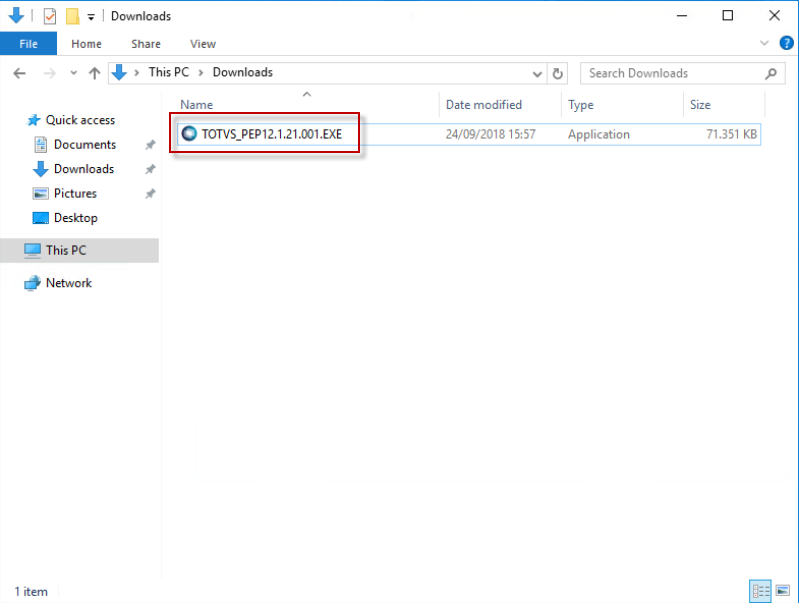Click the New folder quick access icon
This screenshot has width=799, height=603.
click(x=72, y=16)
